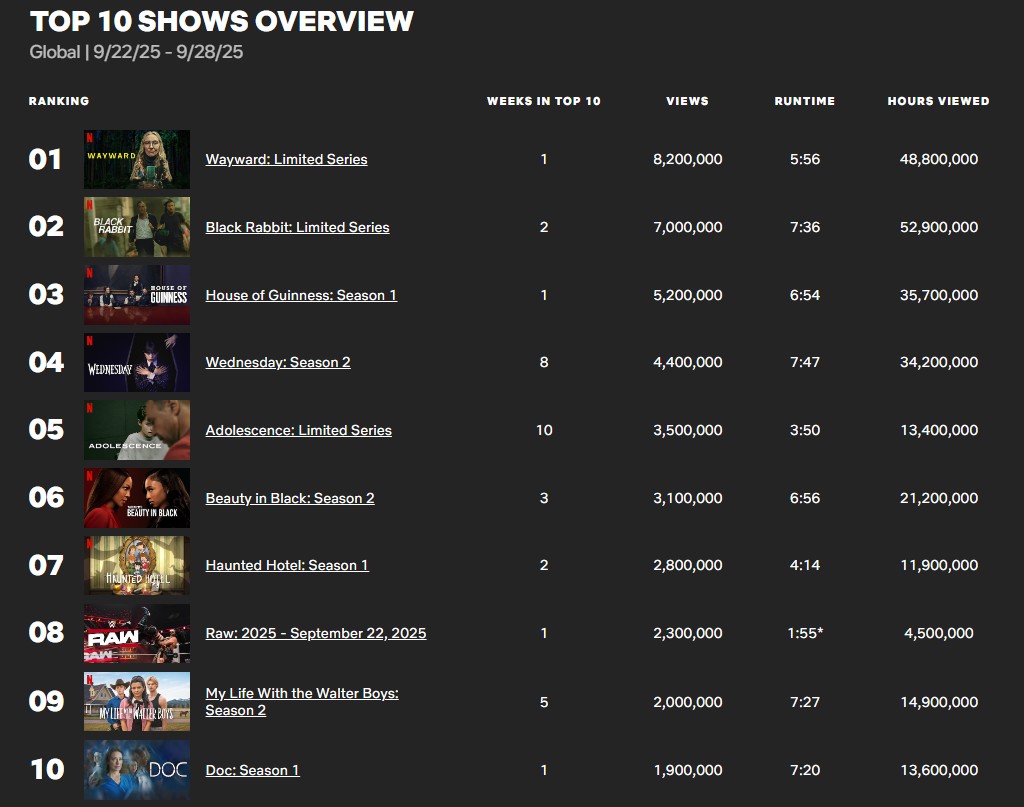Go to Adolescence: Limited Series page

[298, 430]
